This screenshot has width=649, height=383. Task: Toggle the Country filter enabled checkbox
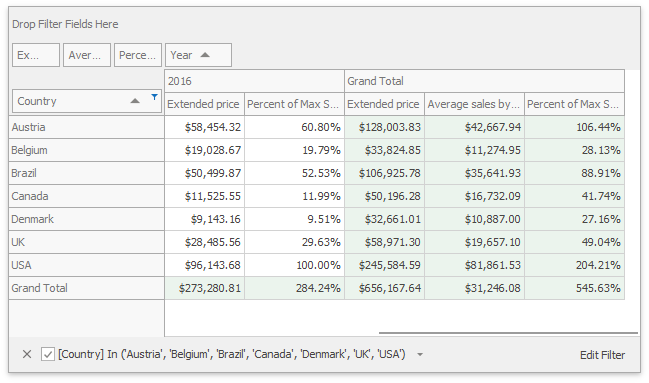point(48,354)
